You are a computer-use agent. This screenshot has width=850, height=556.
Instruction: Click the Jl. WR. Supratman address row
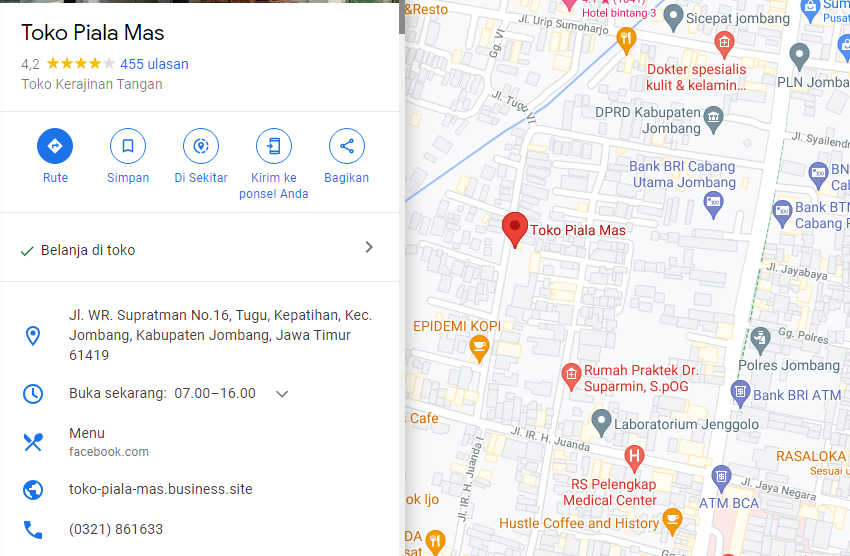coord(199,335)
